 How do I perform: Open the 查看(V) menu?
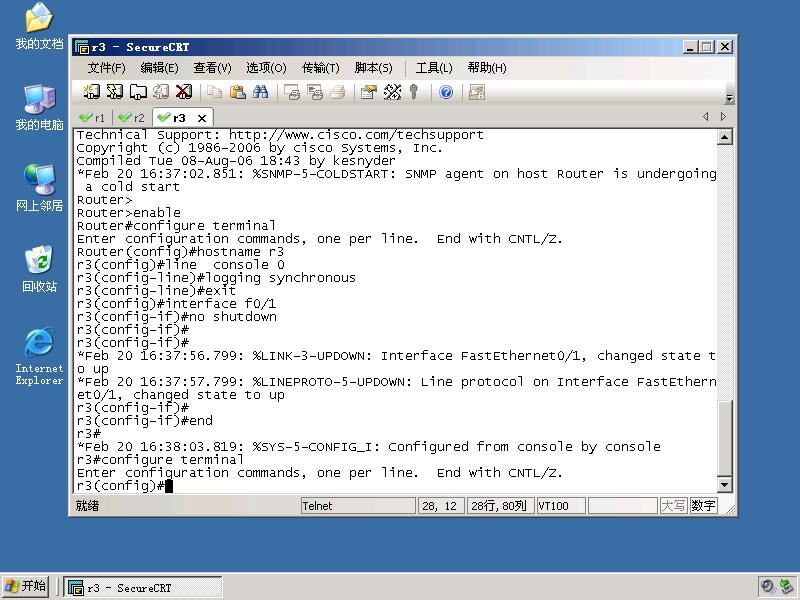[212, 68]
